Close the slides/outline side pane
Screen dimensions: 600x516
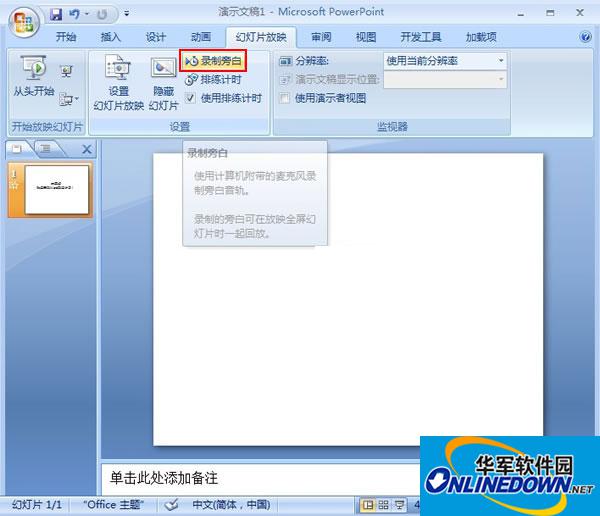[87, 149]
